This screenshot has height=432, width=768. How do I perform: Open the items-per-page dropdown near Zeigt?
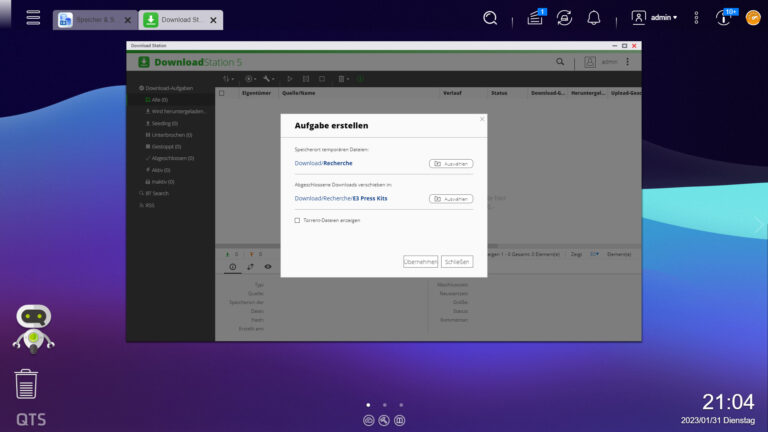[595, 254]
